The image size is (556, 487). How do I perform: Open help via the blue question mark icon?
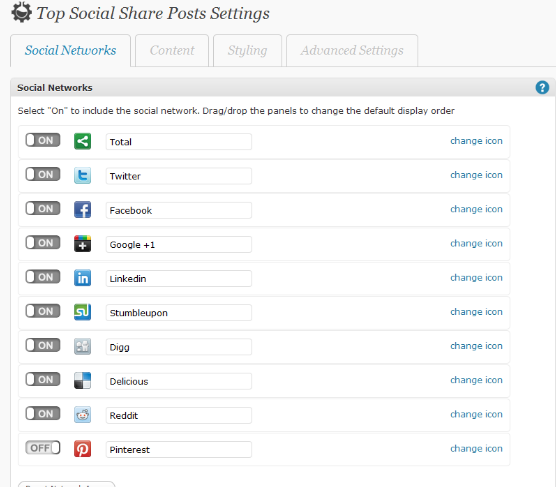click(542, 87)
